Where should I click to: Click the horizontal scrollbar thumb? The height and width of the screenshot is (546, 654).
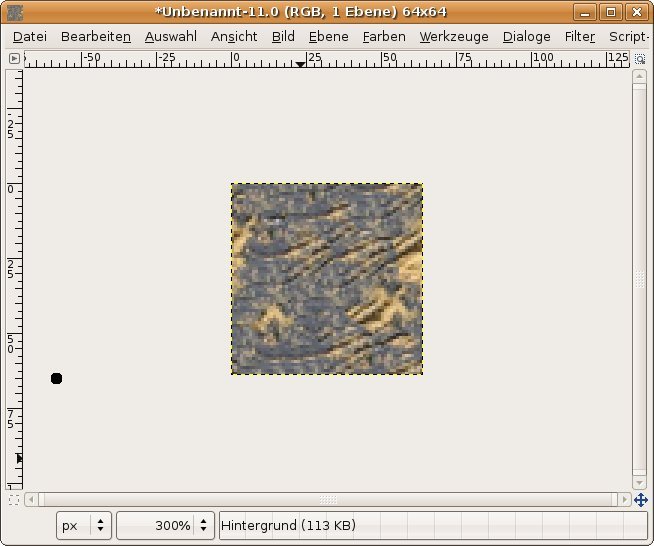[x=327, y=499]
